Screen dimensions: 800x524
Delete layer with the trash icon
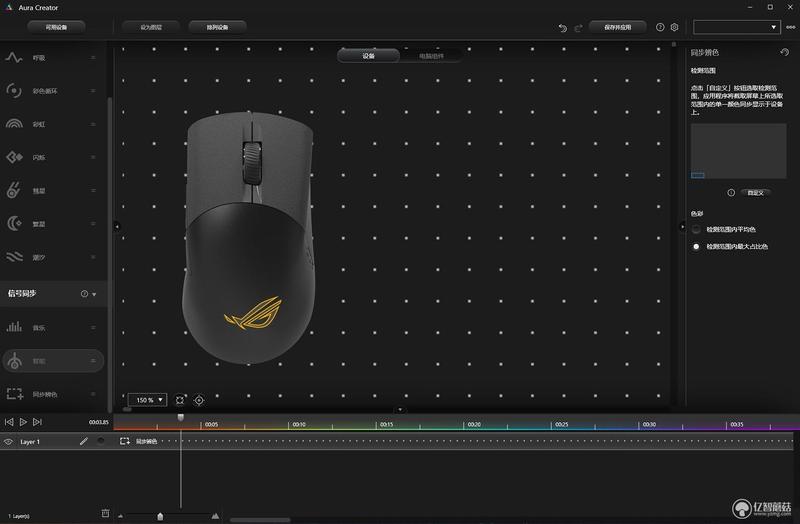[x=105, y=513]
